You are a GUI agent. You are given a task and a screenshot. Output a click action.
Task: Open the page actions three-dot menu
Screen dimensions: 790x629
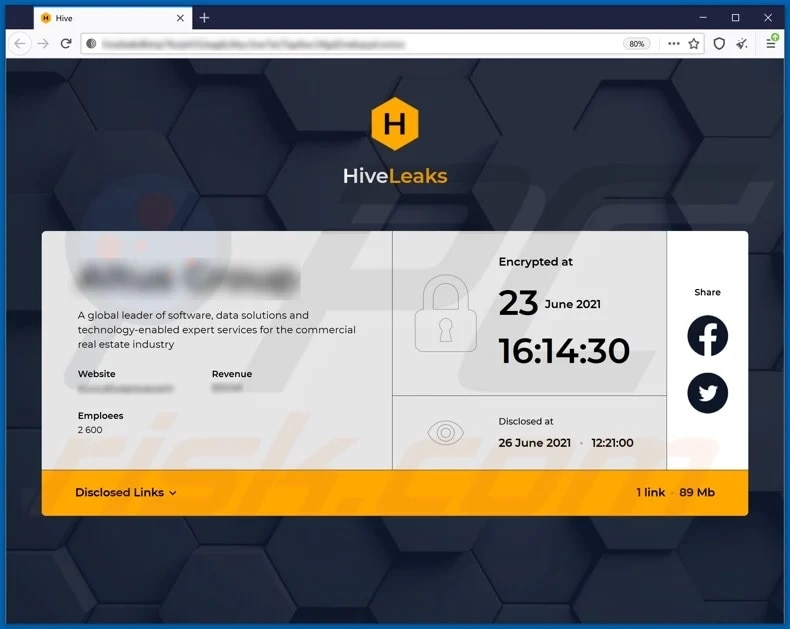point(673,44)
